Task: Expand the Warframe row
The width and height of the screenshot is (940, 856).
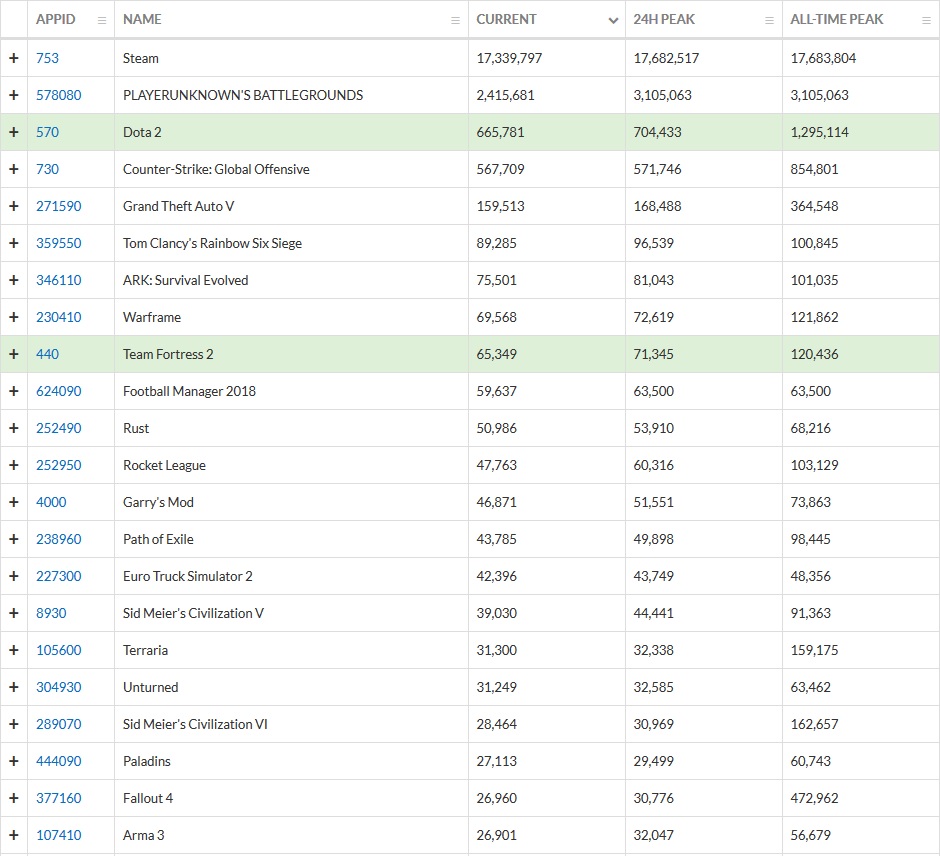Action: pos(14,317)
